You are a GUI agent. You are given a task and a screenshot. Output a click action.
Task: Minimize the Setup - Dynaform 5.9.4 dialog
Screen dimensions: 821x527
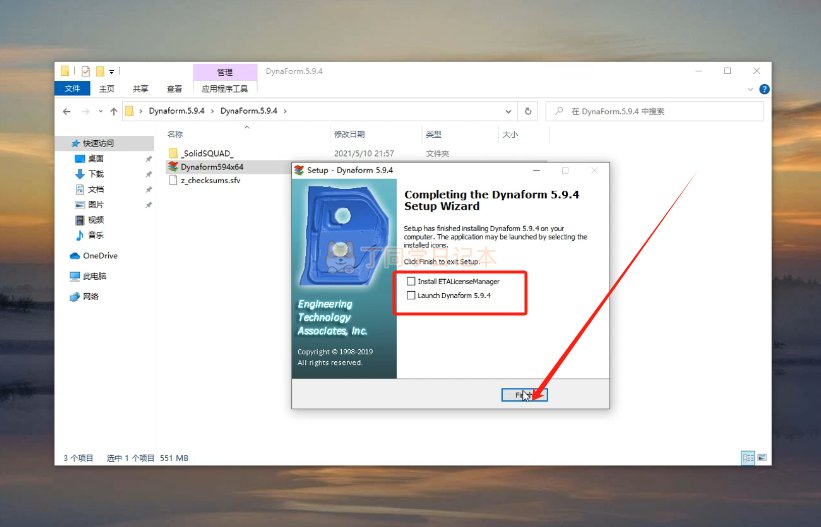point(536,170)
